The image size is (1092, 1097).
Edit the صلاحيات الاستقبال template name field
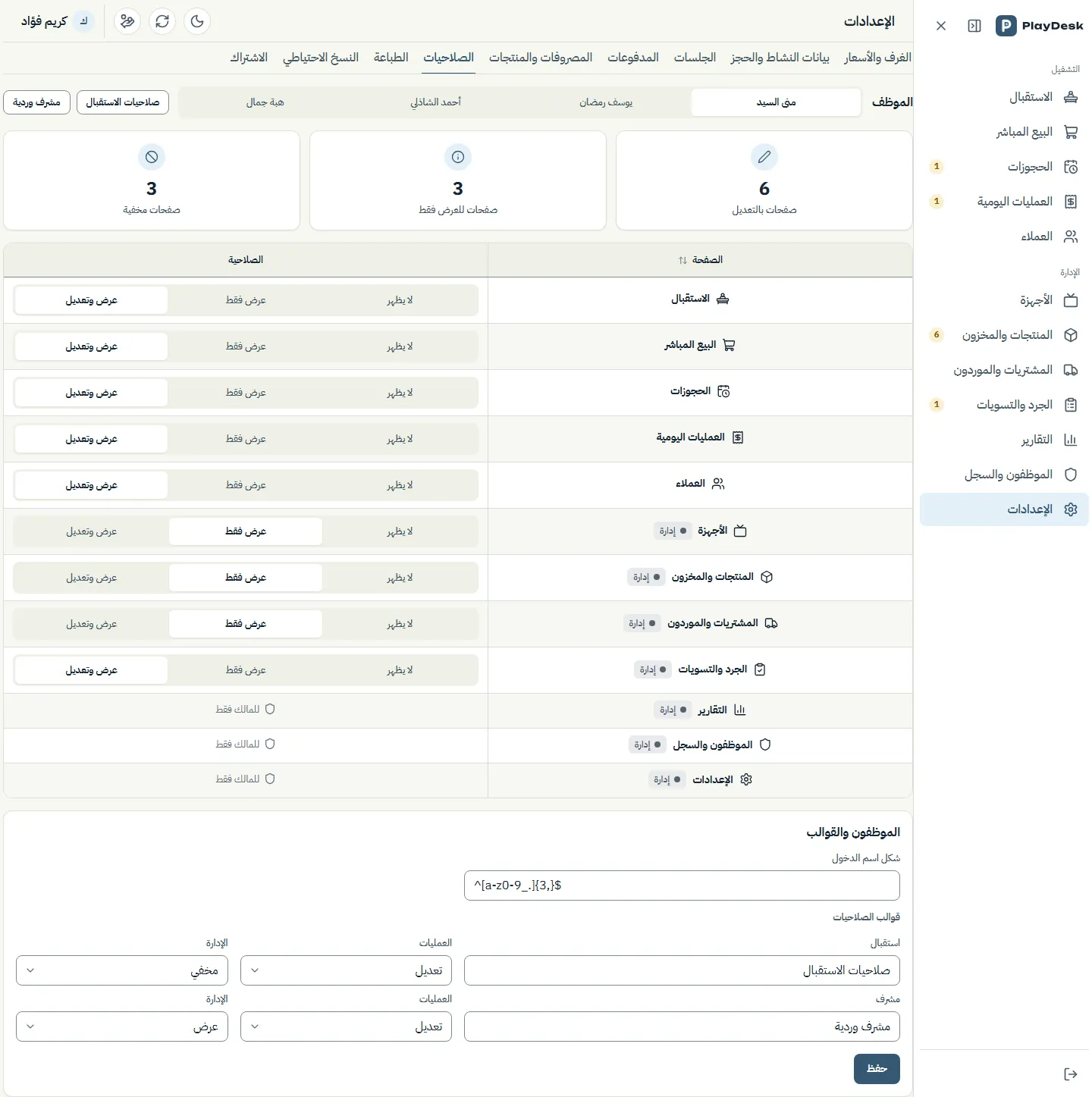[682, 970]
